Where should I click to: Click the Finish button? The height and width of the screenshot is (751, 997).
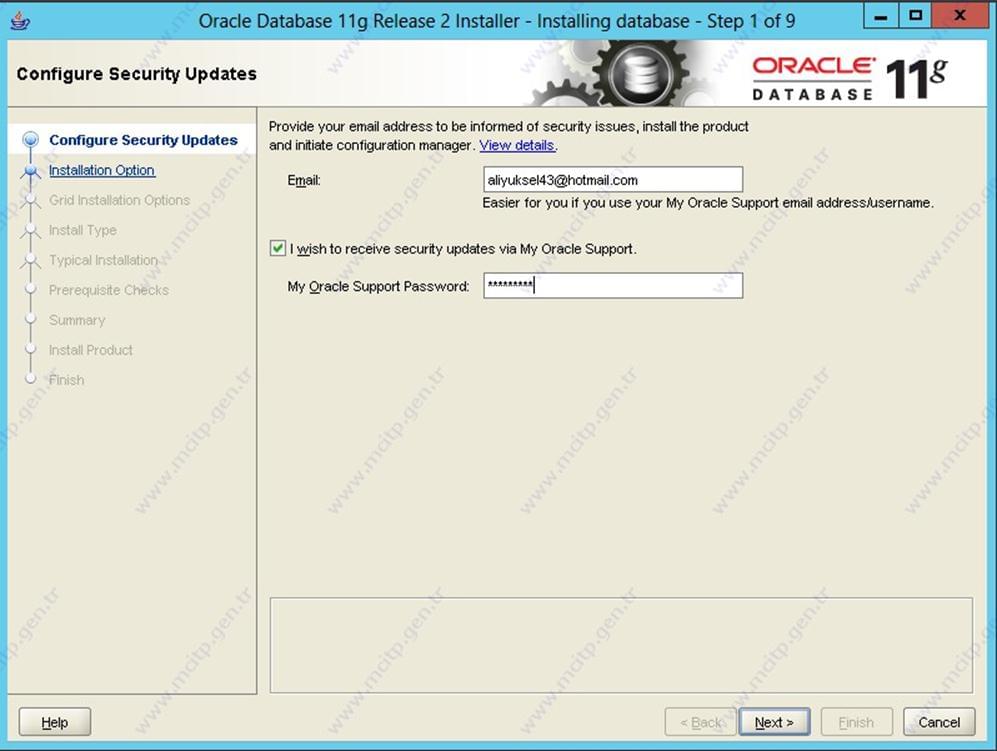point(856,722)
